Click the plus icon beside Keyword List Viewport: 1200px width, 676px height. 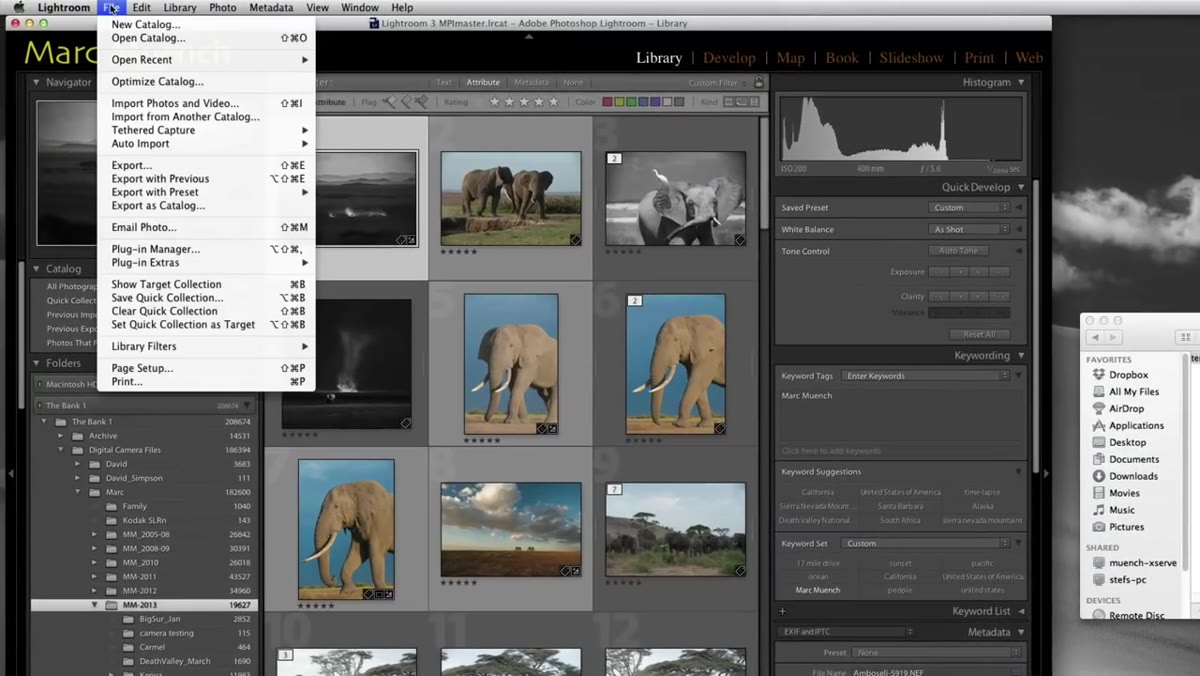click(x=783, y=611)
